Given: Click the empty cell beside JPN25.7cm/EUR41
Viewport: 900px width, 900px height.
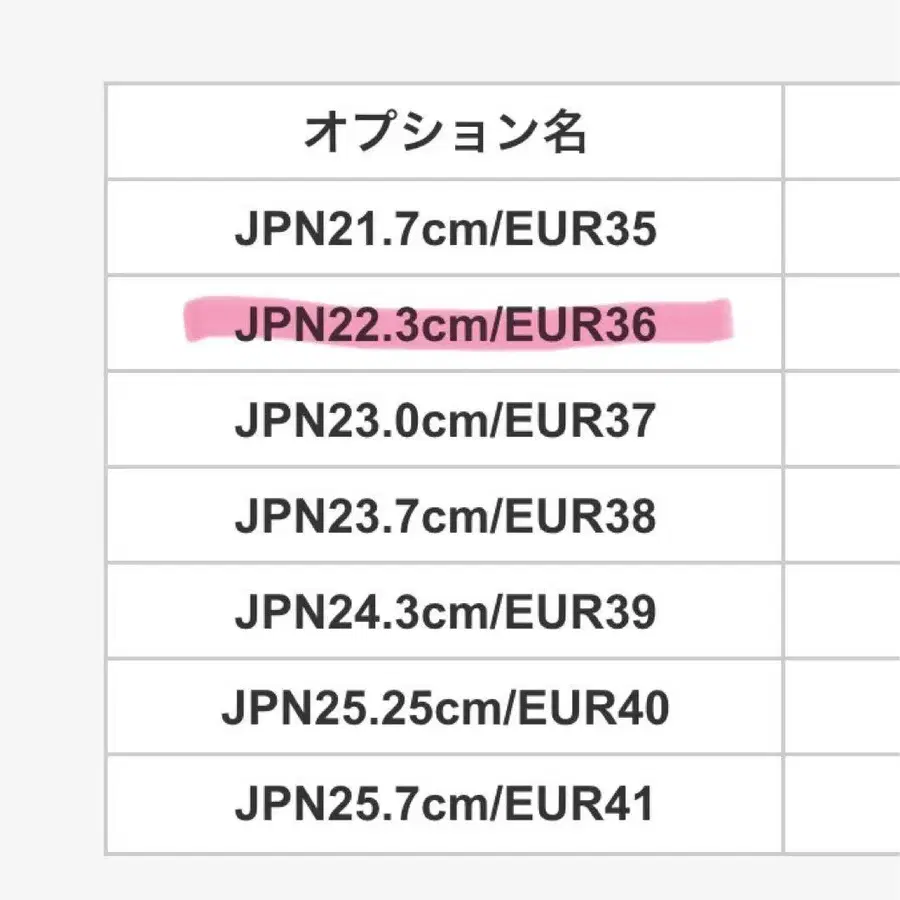Looking at the screenshot, I should click(x=842, y=804).
